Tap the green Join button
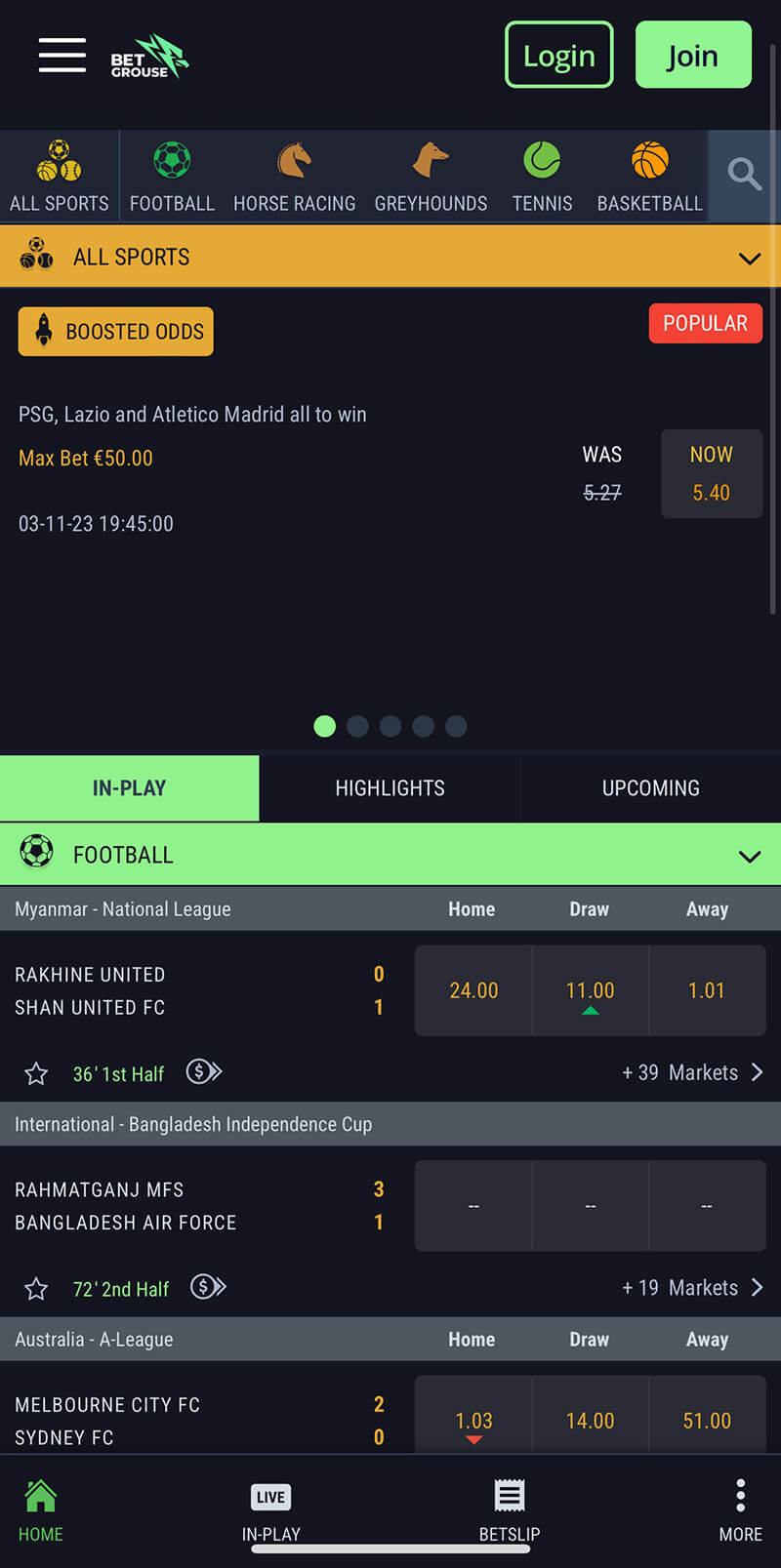 point(693,55)
